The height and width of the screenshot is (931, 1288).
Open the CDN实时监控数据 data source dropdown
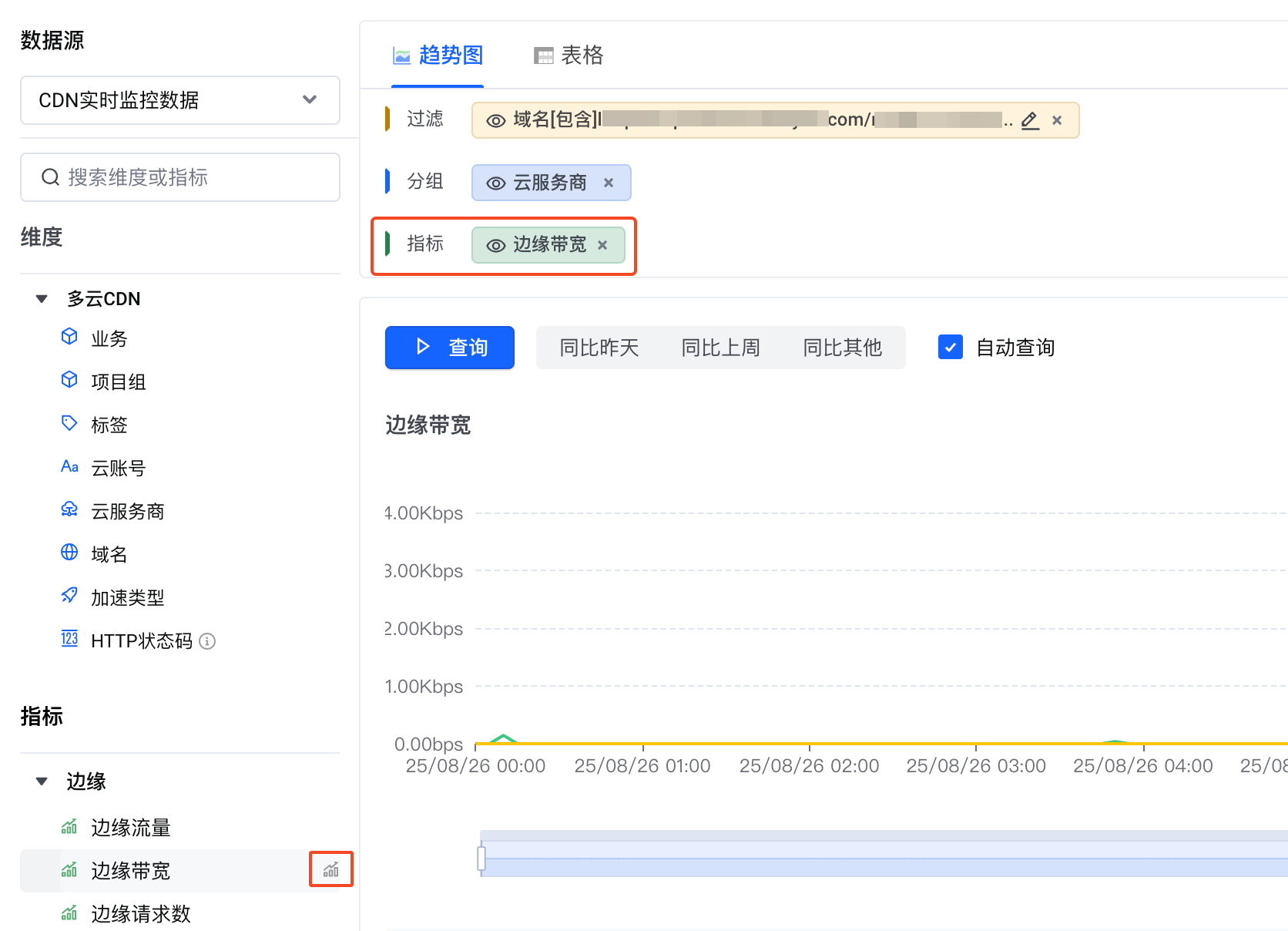click(x=179, y=100)
